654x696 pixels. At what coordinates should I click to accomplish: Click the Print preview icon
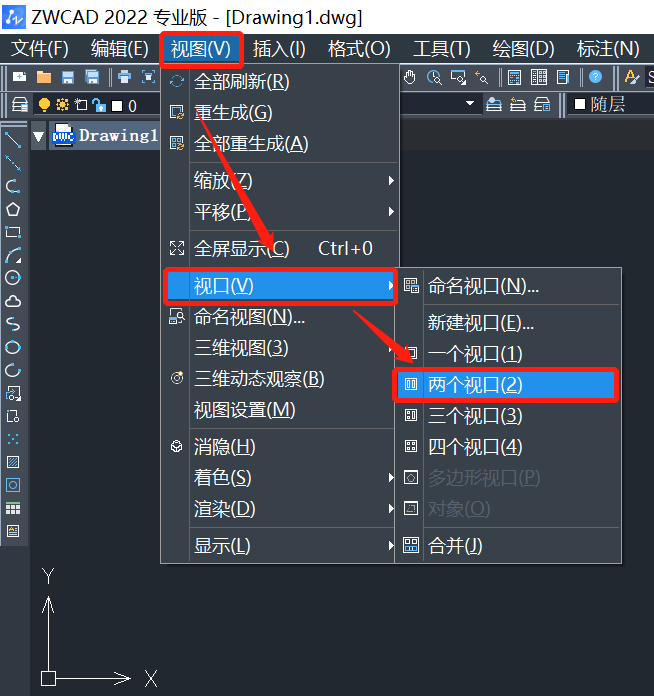coord(149,77)
